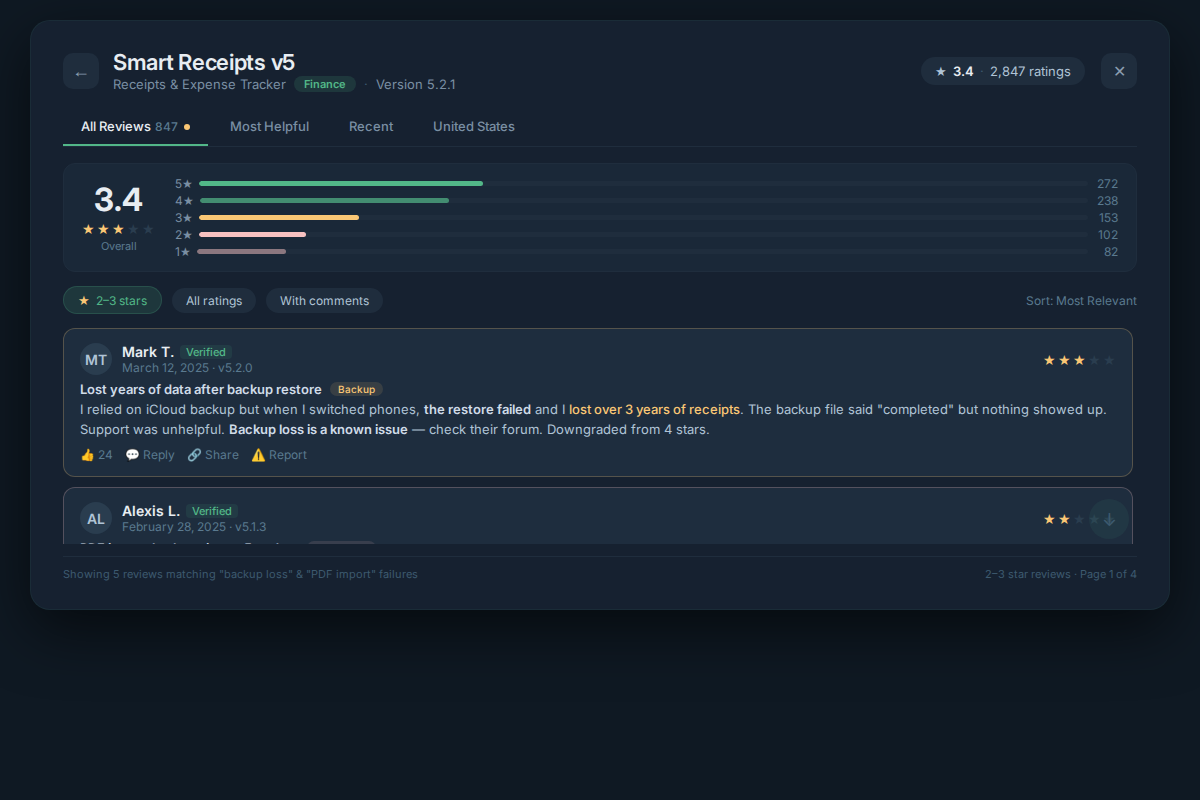
Task: Select the All Reviews tab
Action: [135, 127]
